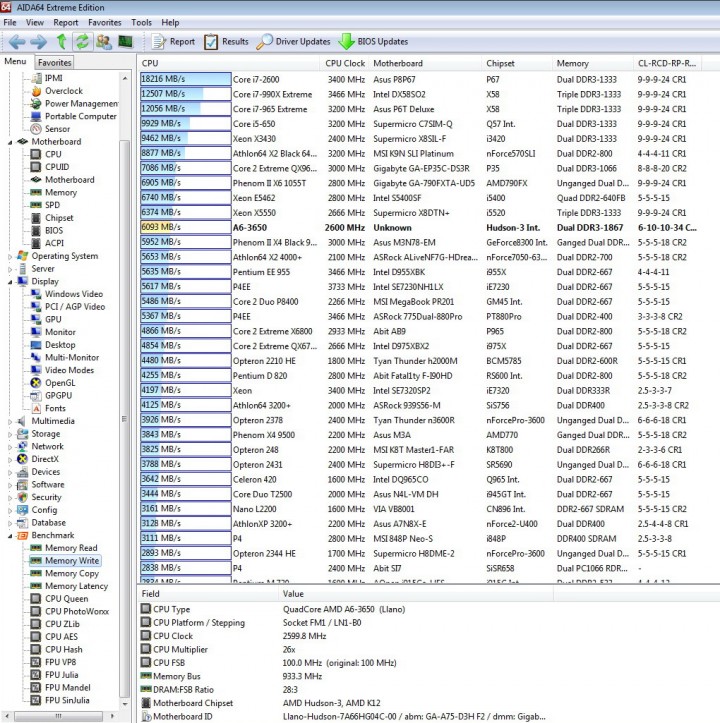Click the CL-RCD-RP-R column header

666,63
